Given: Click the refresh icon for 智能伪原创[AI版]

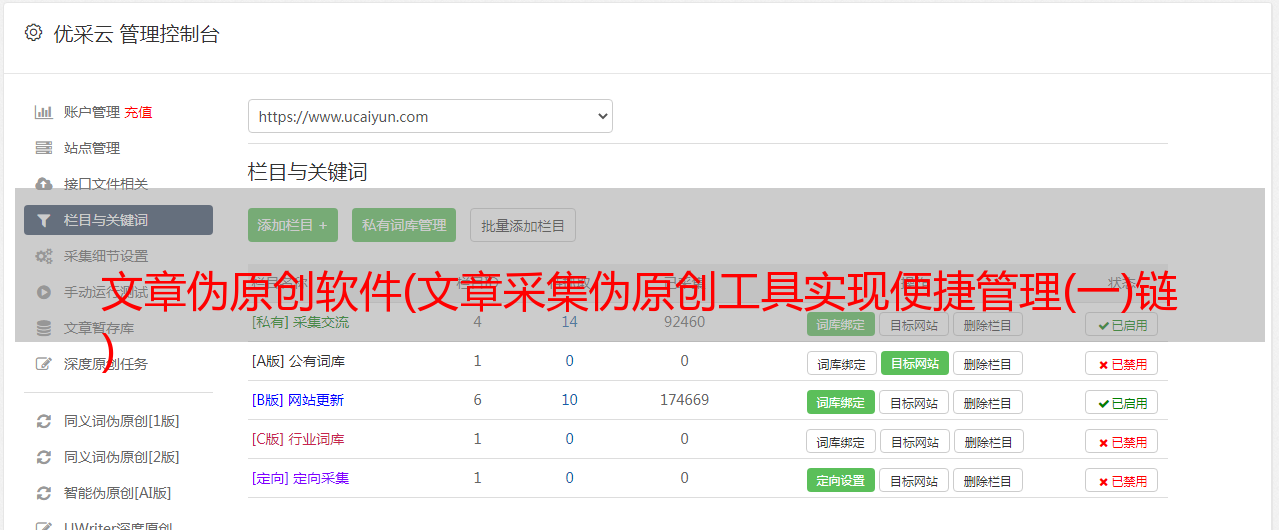Looking at the screenshot, I should [44, 493].
